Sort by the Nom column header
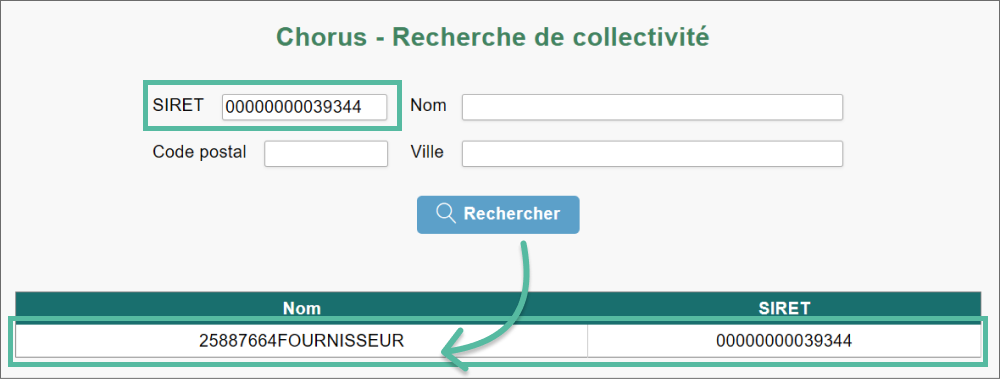 302,309
